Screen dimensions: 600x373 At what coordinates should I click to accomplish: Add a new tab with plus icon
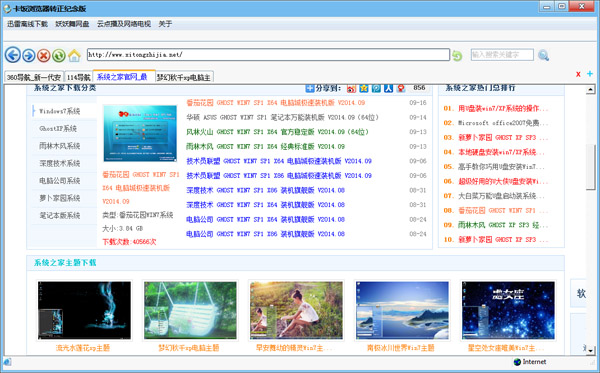590,73
